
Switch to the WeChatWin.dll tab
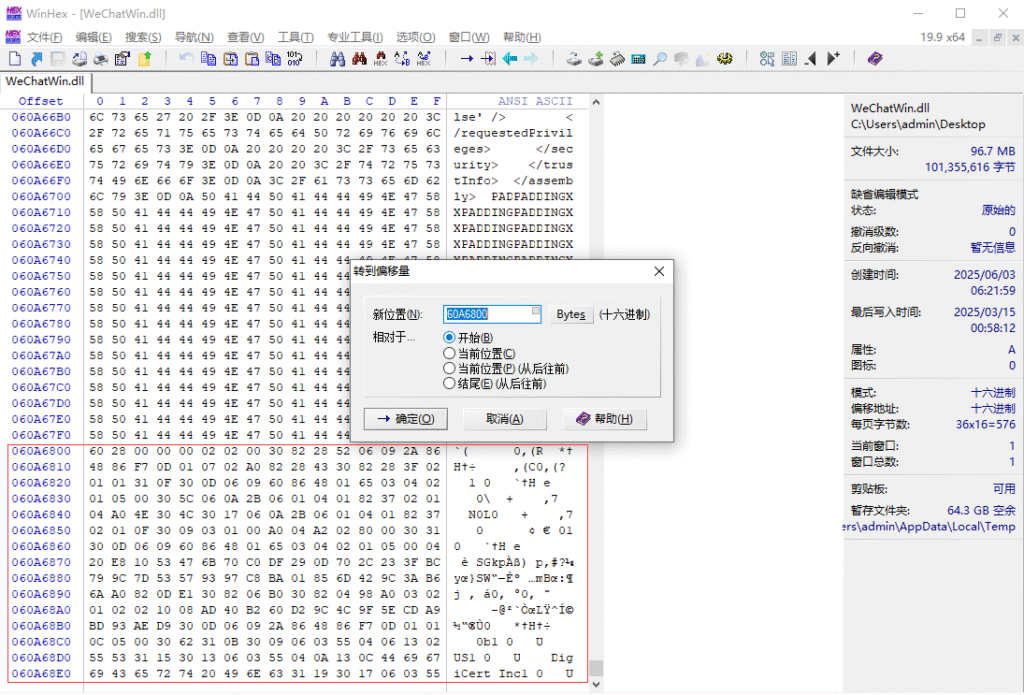(x=45, y=82)
